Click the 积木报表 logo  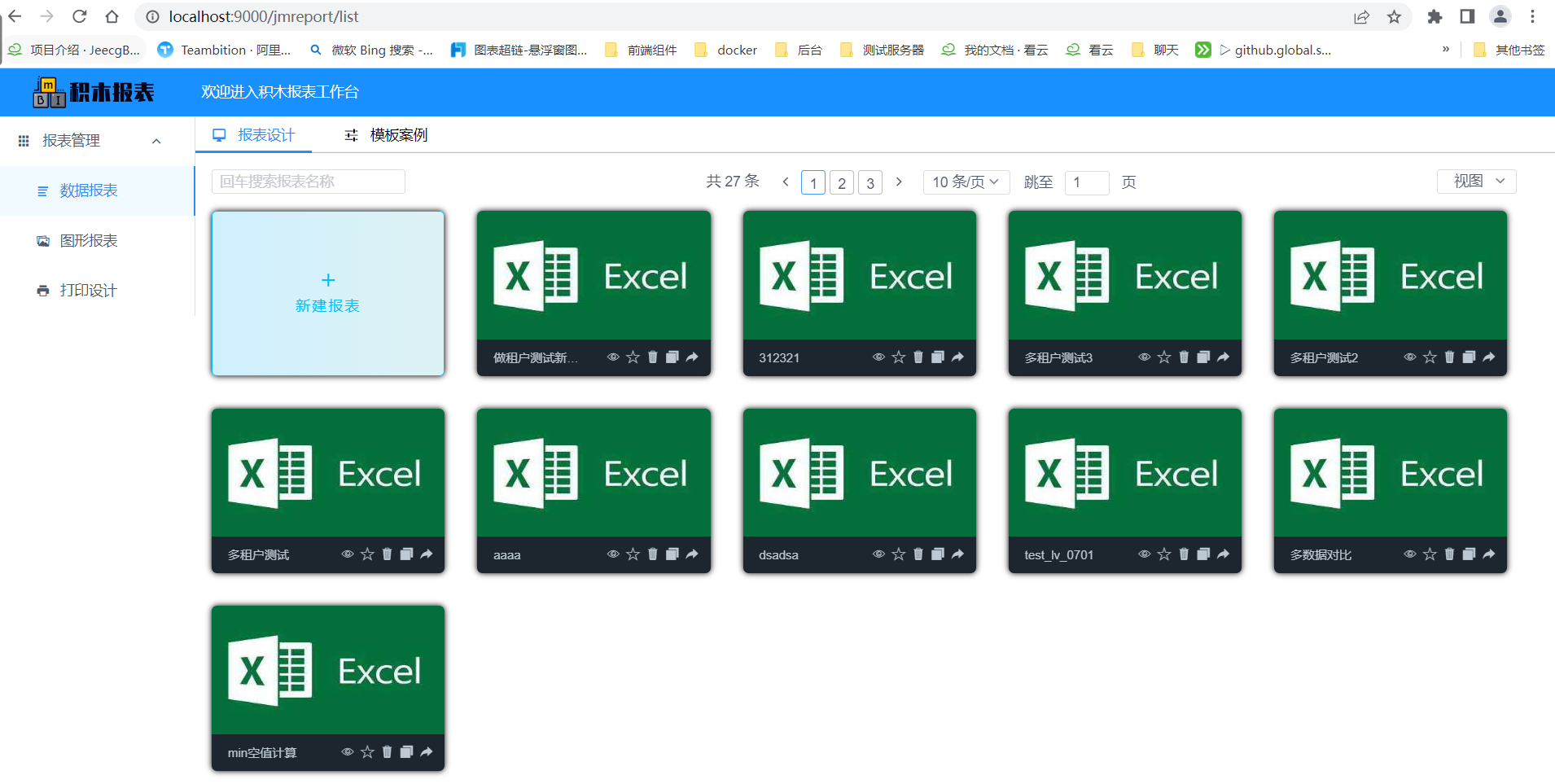pos(94,92)
